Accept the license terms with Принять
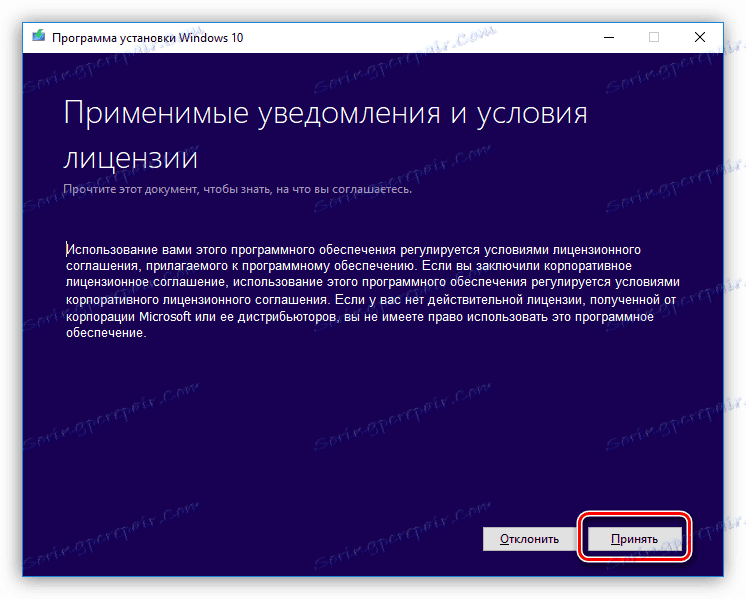This screenshot has height=599, width=746. [634, 539]
